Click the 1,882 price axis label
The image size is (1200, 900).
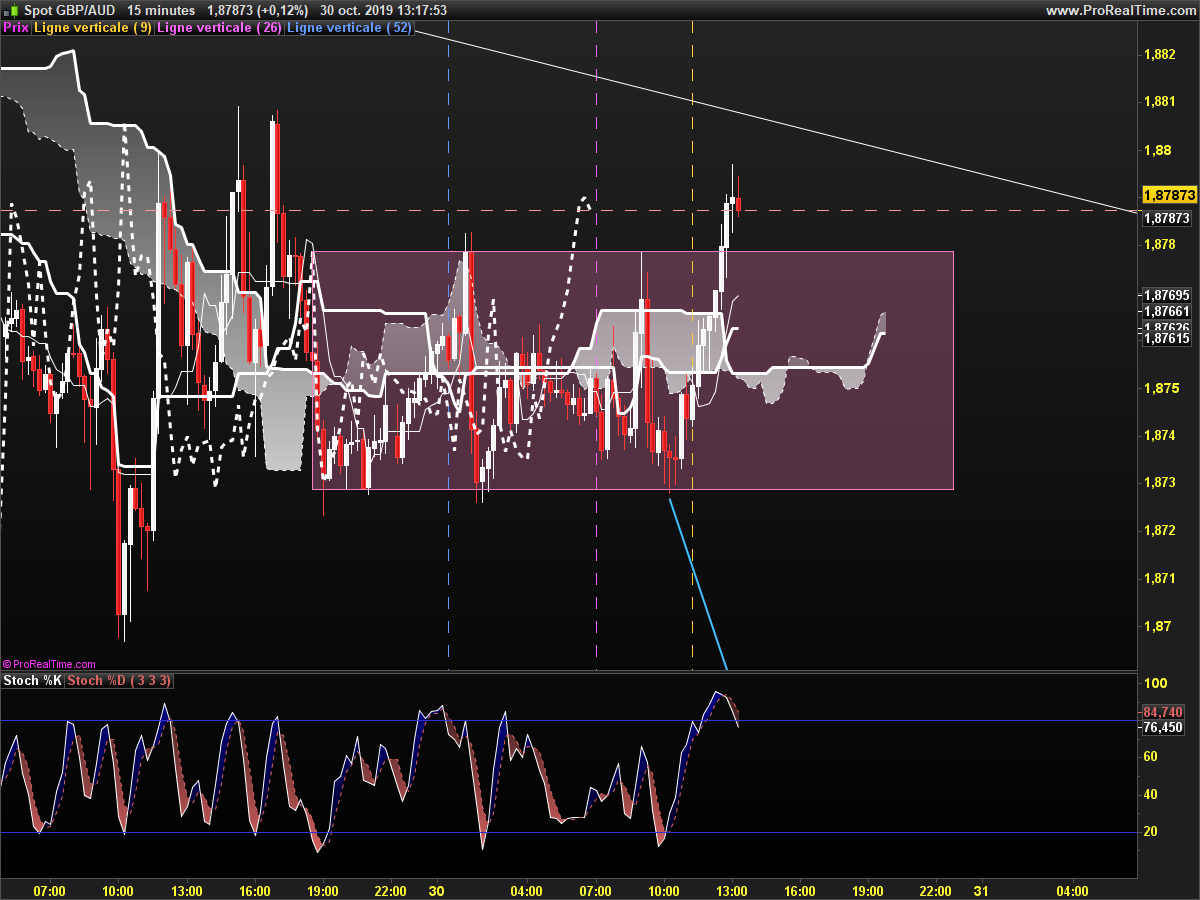click(x=1160, y=54)
